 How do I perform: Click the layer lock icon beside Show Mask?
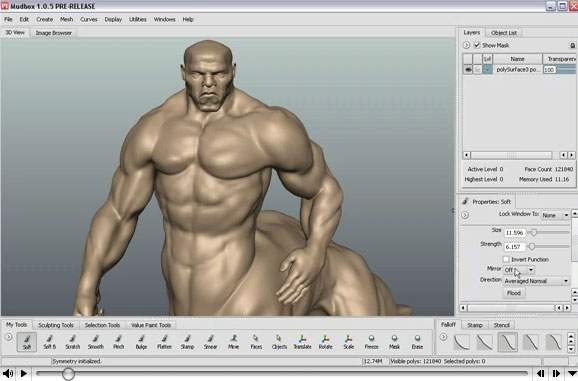pos(572,45)
